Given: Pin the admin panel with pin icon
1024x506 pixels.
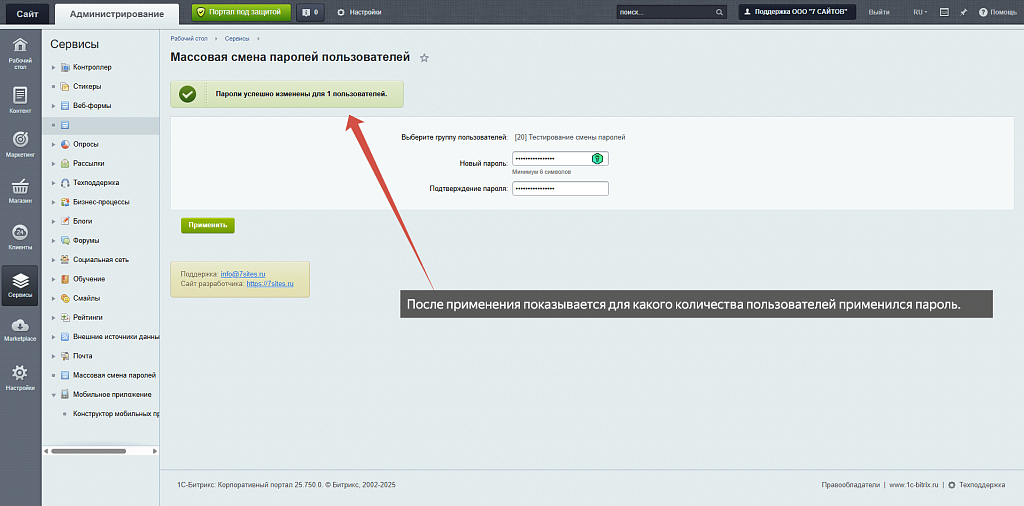Looking at the screenshot, I should point(963,12).
